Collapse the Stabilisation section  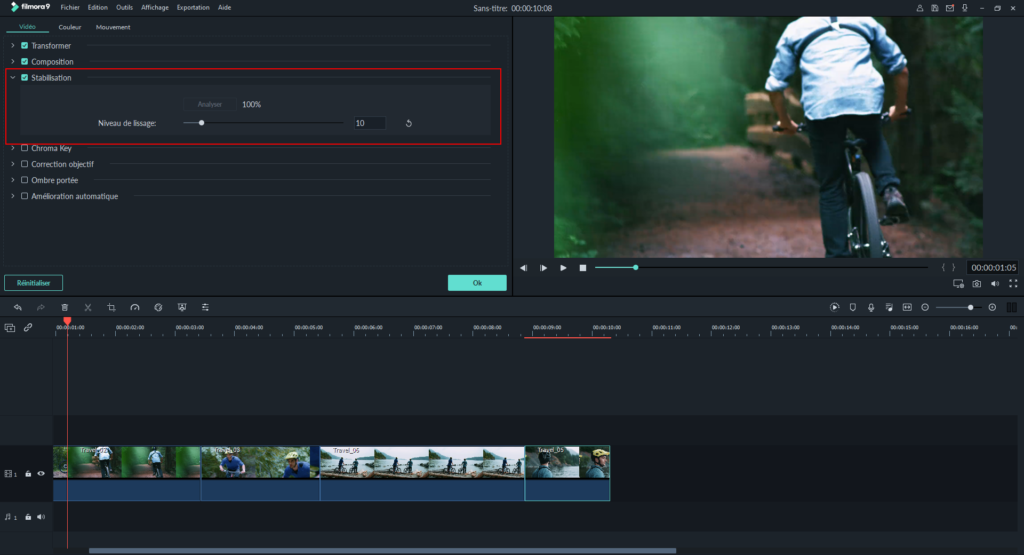[x=12, y=78]
